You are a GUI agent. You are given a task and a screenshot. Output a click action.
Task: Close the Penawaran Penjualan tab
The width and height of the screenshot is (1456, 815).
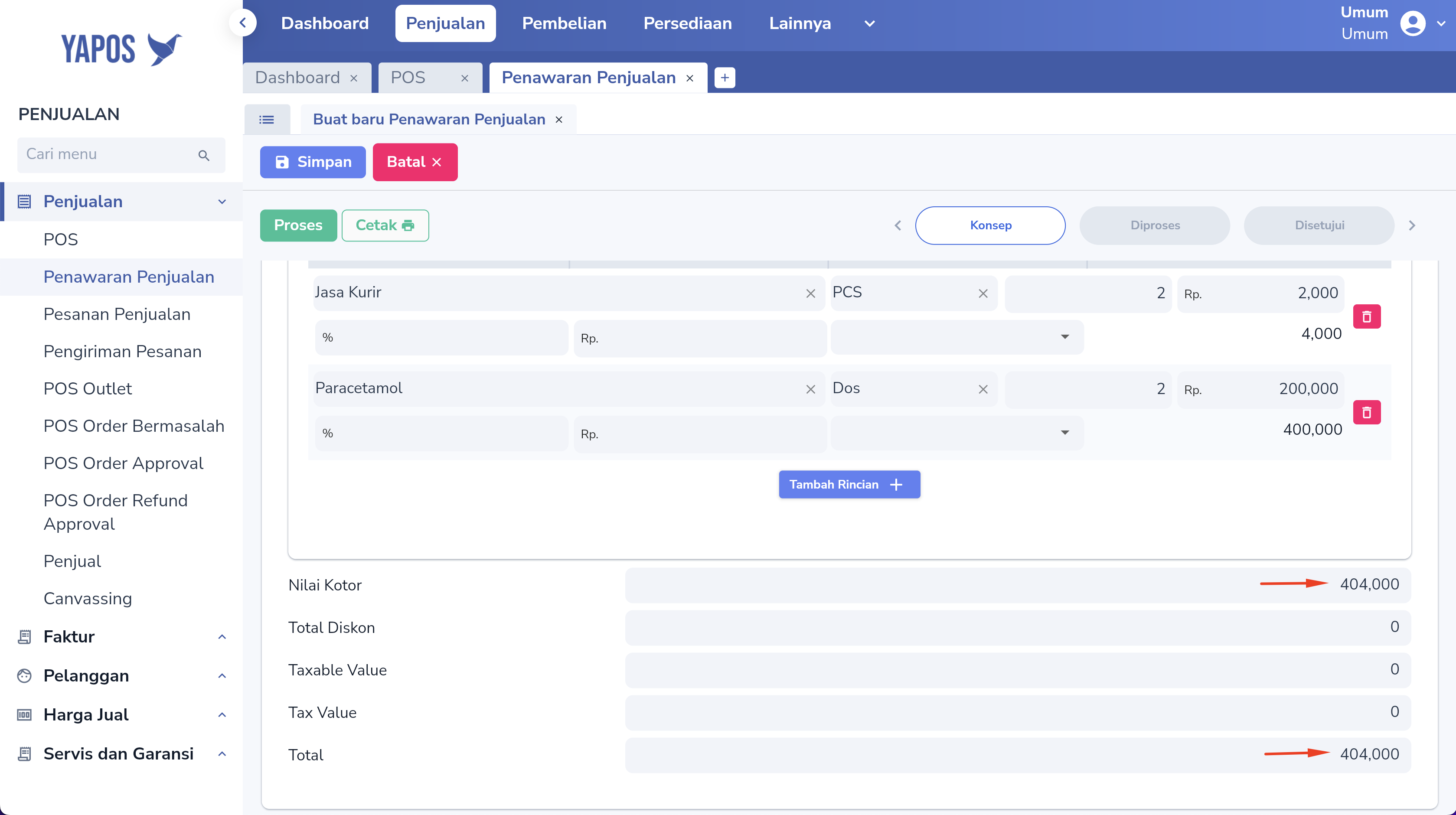point(689,78)
